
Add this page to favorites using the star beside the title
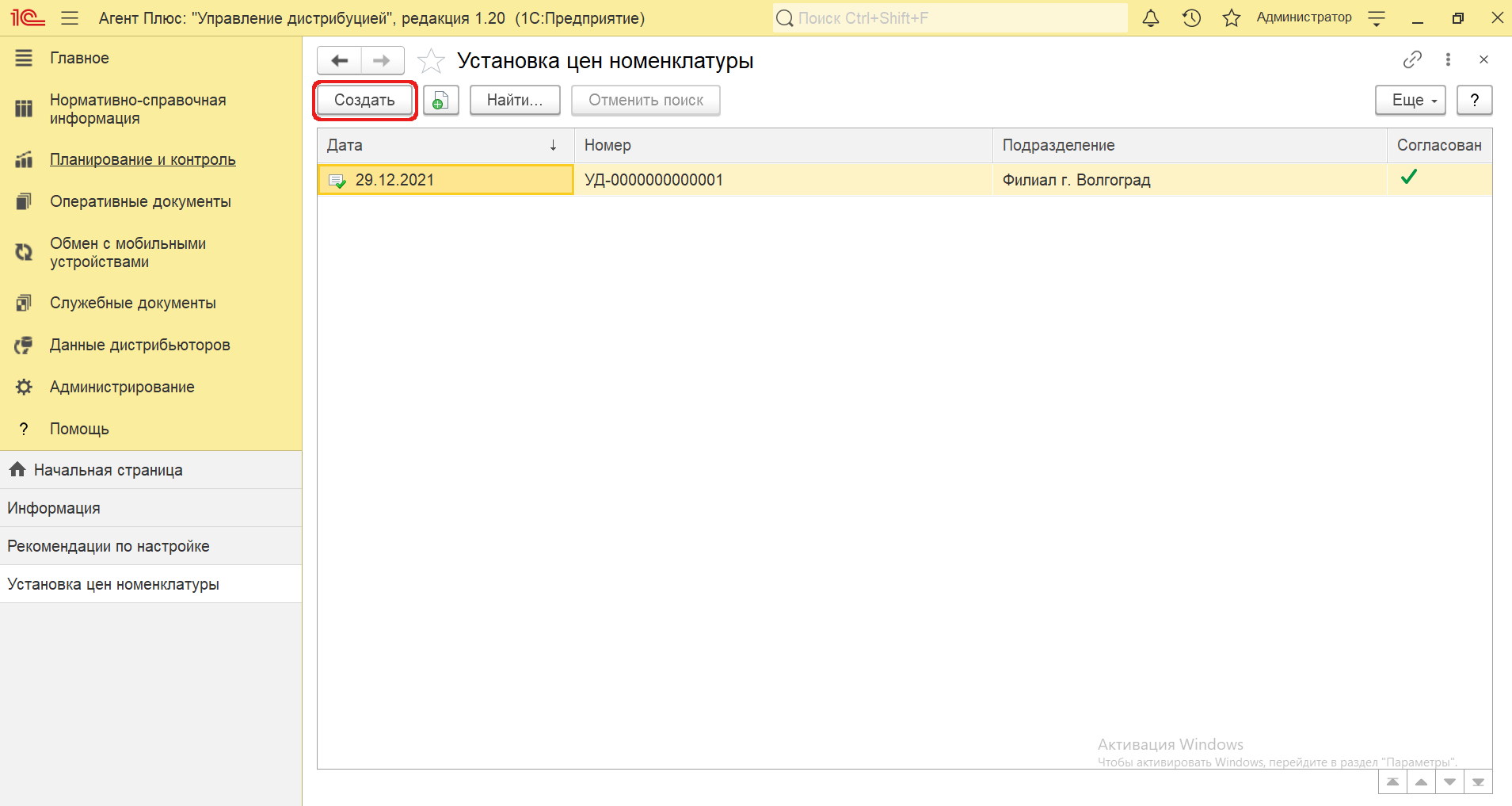(431, 61)
